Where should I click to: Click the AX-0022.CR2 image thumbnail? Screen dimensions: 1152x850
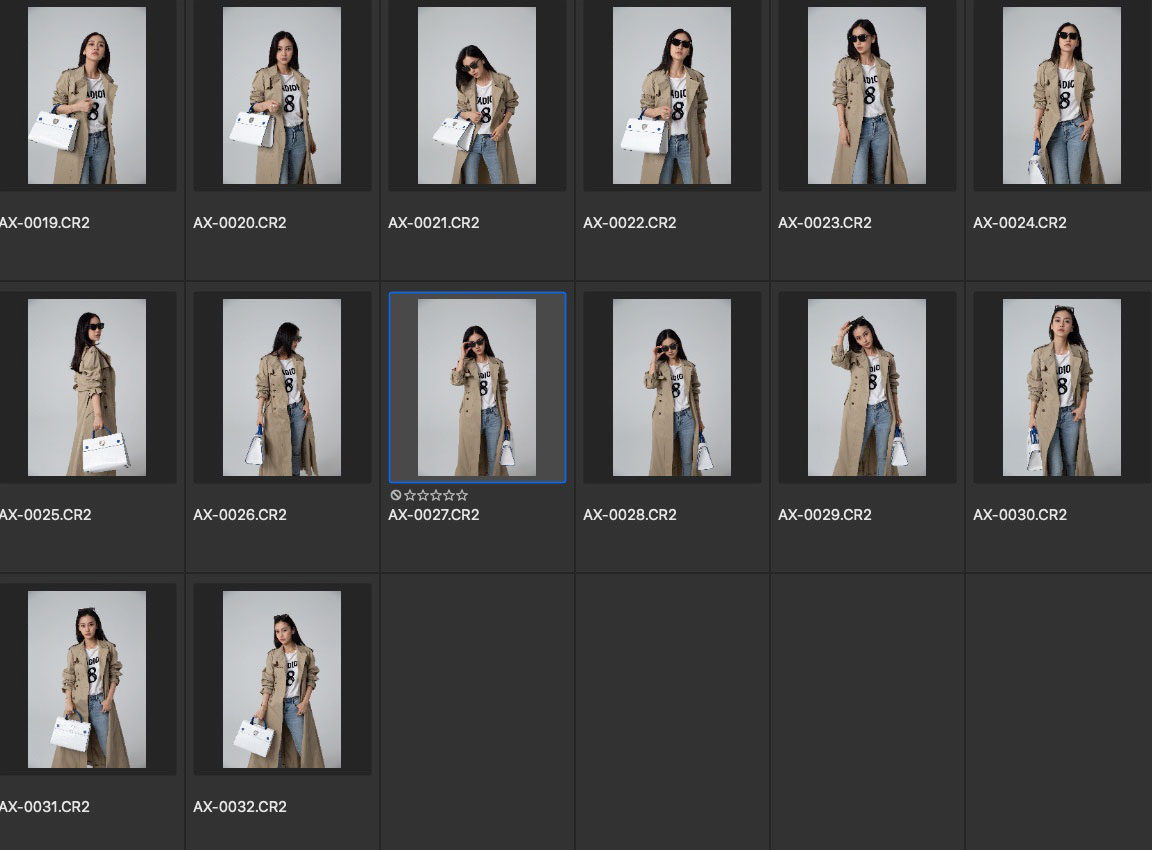tap(672, 96)
